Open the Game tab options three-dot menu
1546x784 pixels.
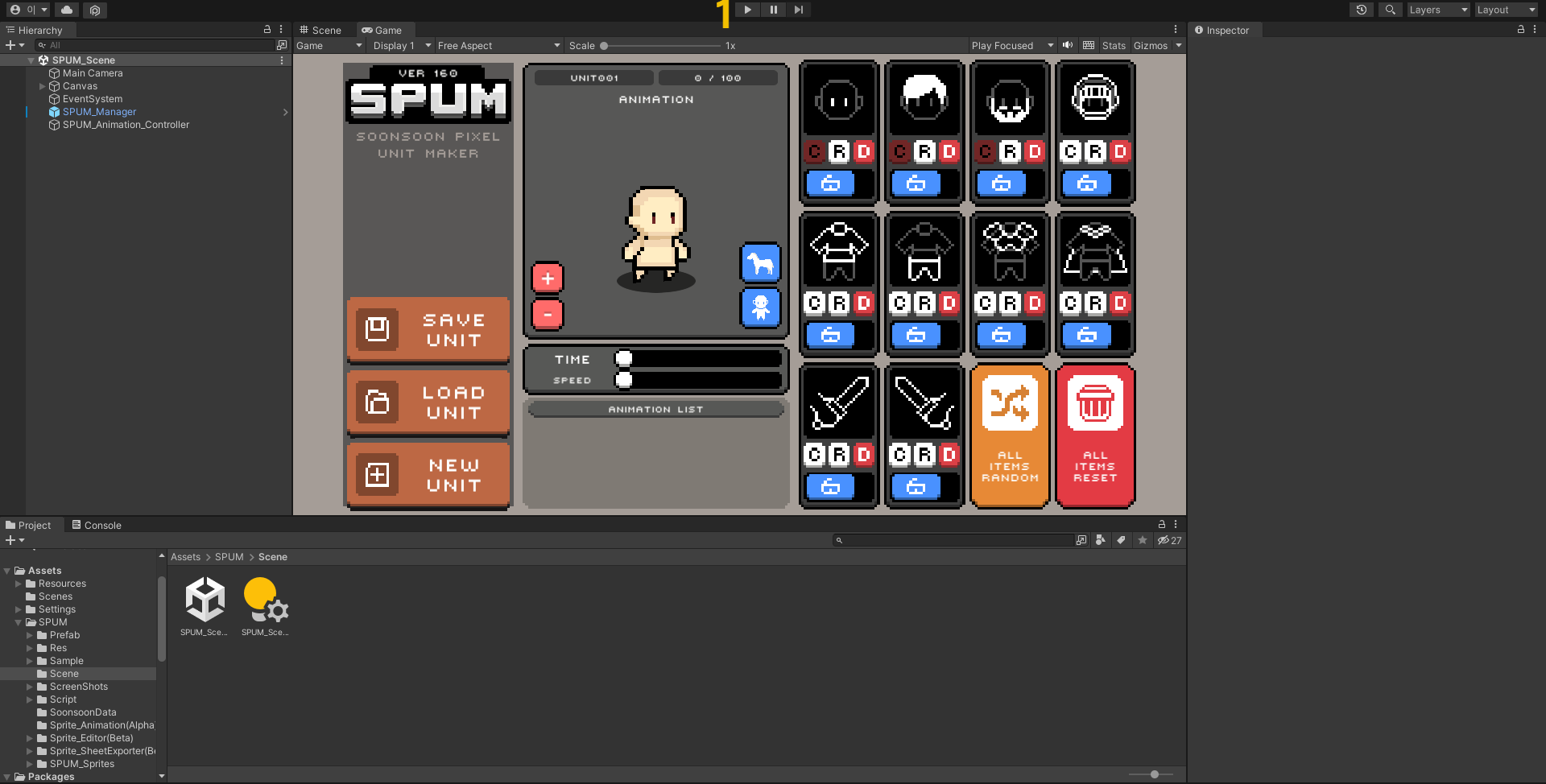tap(1176, 29)
